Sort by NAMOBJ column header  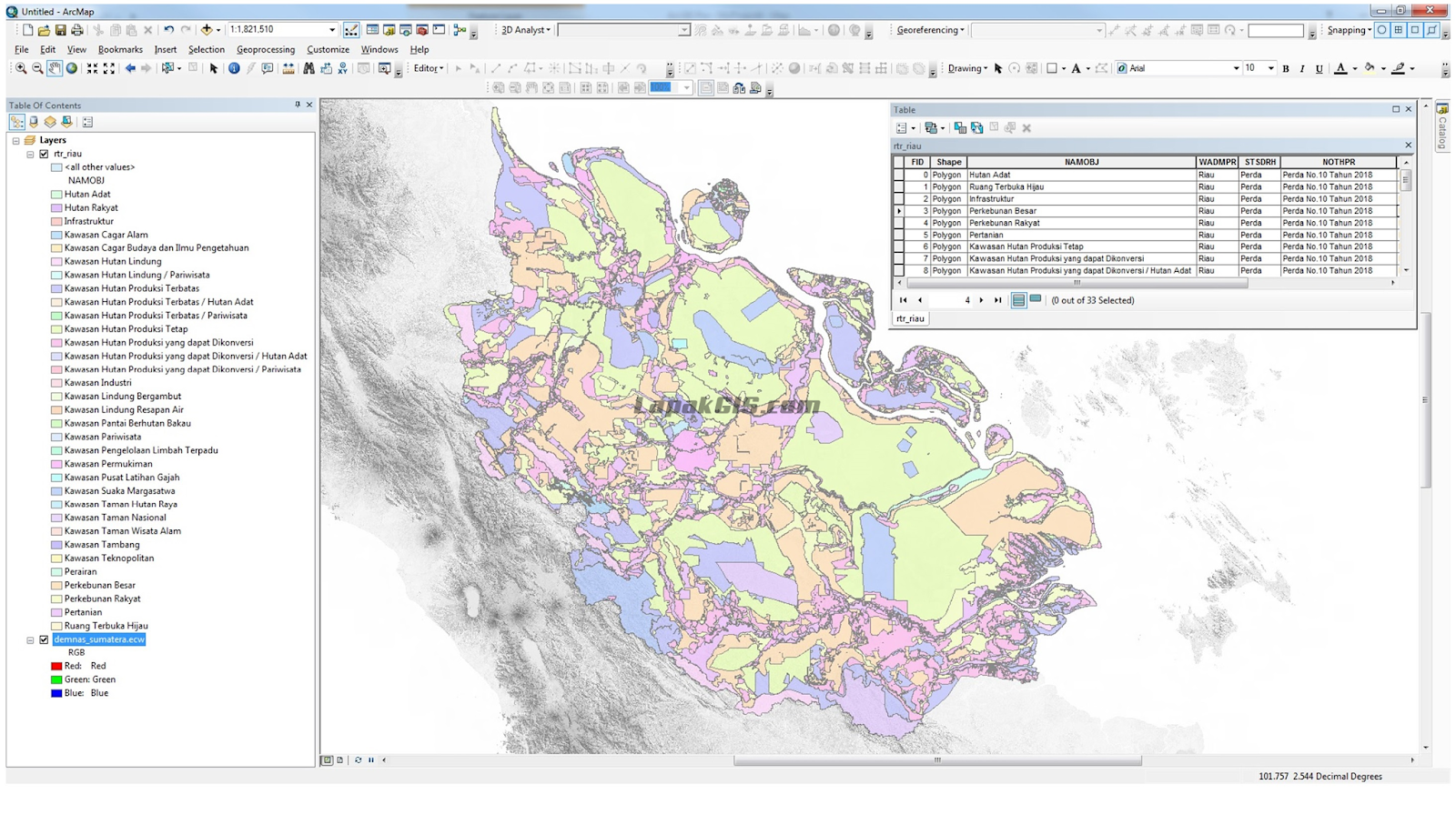click(x=1081, y=162)
